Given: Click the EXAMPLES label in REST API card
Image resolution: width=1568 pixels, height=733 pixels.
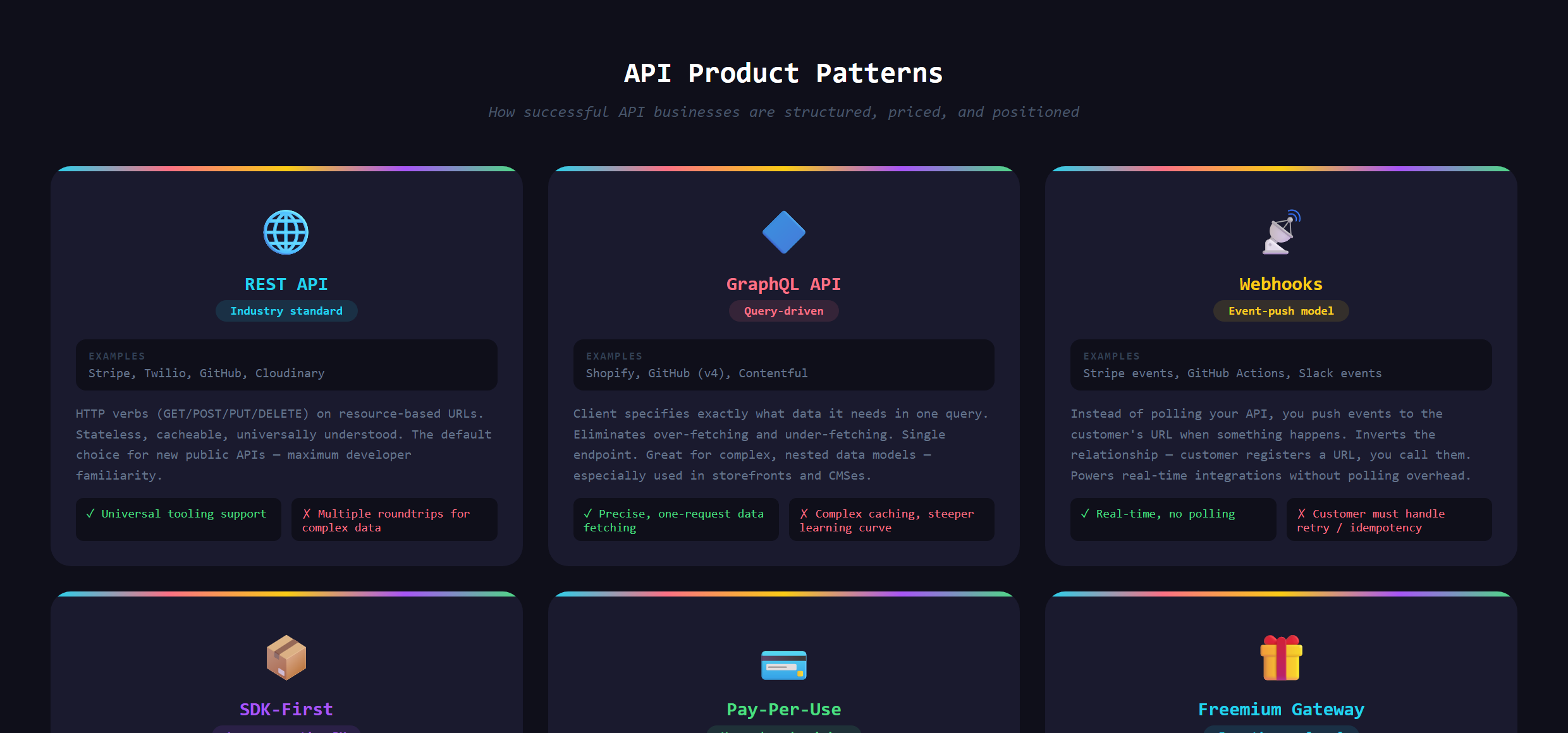Looking at the screenshot, I should click(x=117, y=356).
